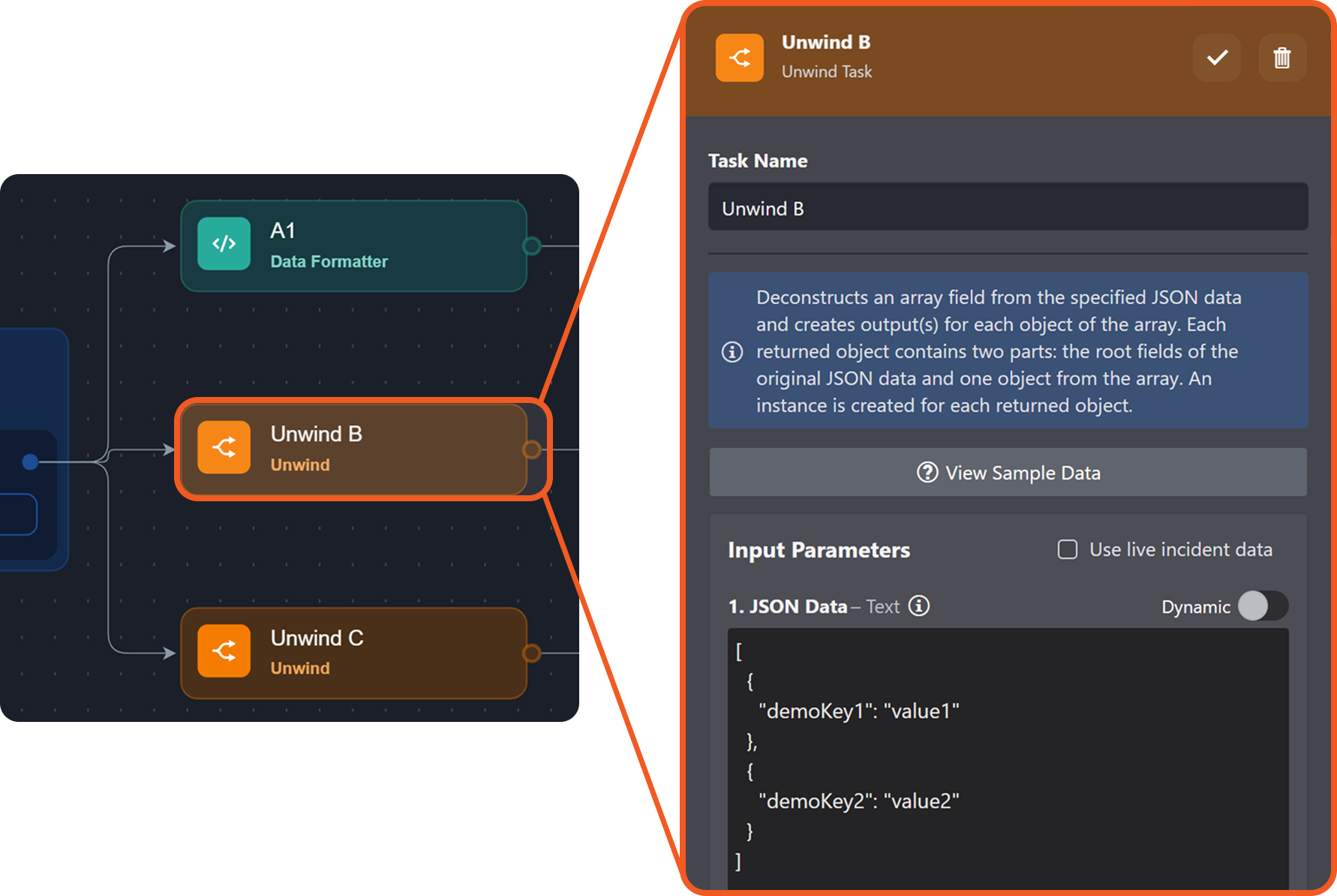Click the Unwind C output connector
1337x896 pixels.
531,654
